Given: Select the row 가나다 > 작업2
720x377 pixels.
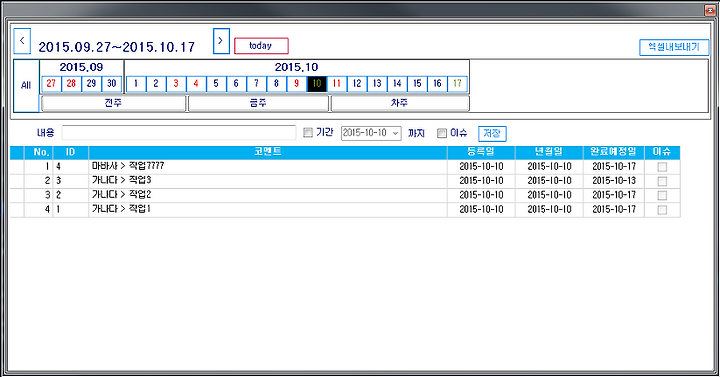Looking at the screenshot, I should coord(345,195).
